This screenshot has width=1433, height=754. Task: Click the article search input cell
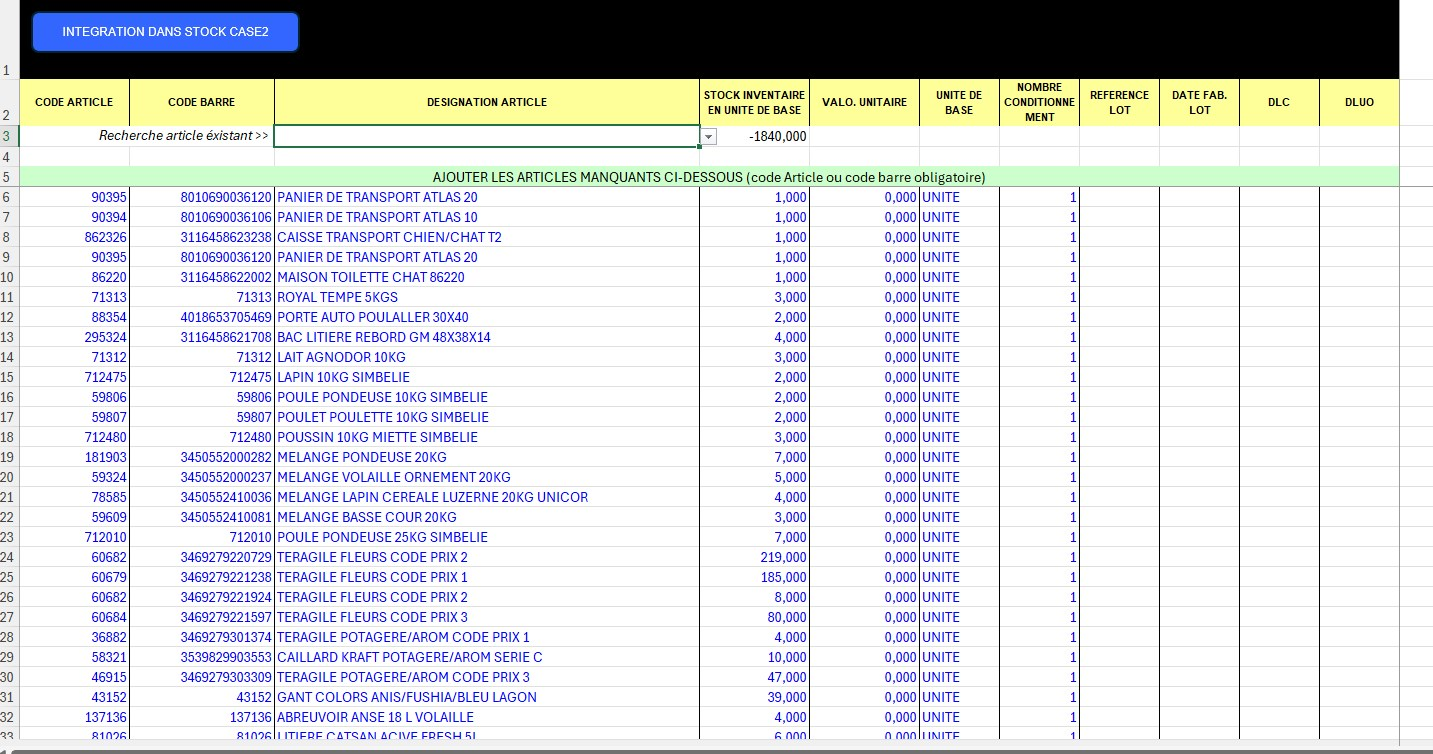[486, 136]
